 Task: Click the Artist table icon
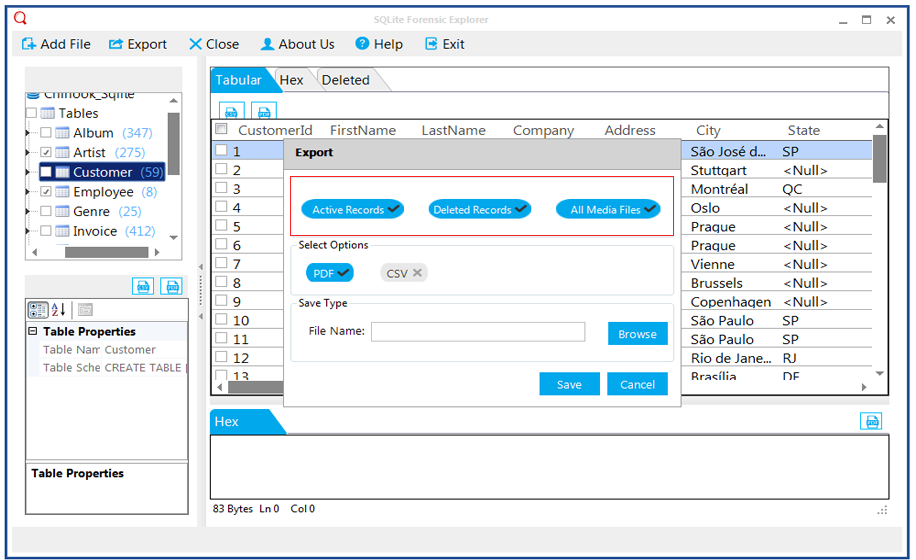63,152
